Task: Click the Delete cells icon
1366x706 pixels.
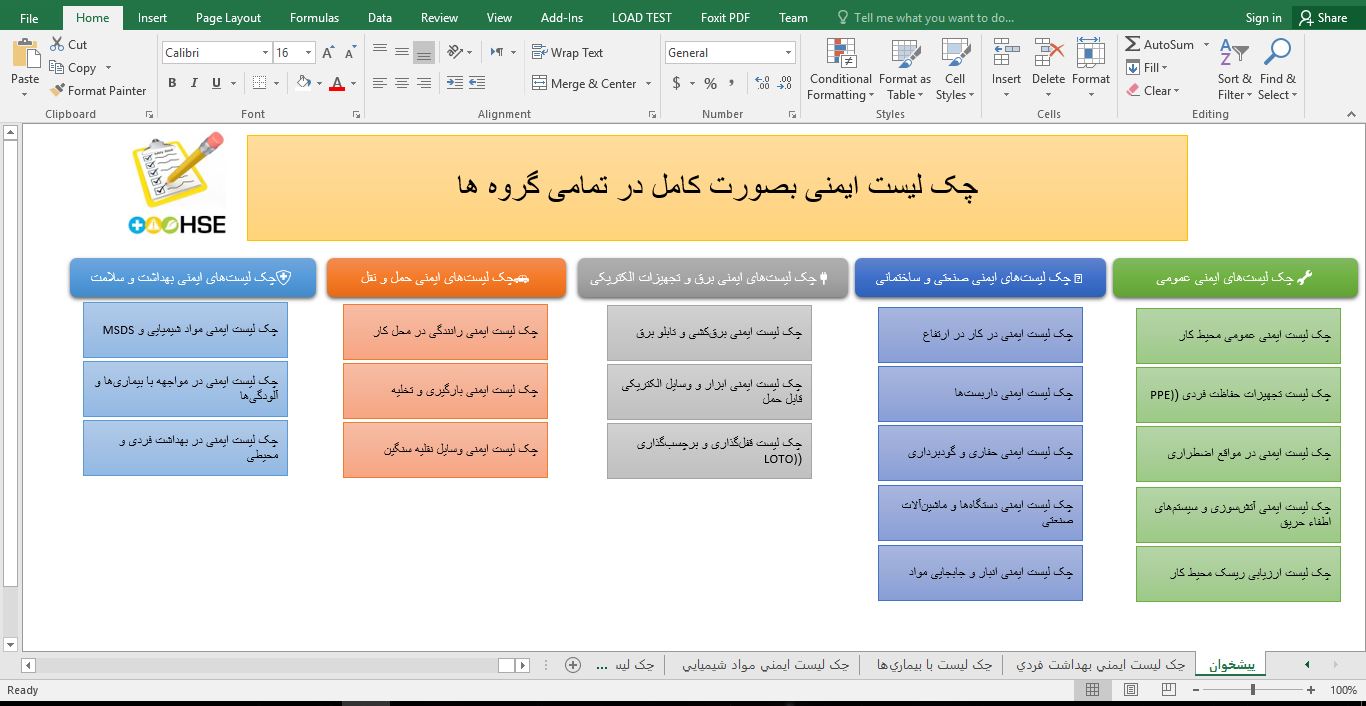Action: (x=1048, y=53)
